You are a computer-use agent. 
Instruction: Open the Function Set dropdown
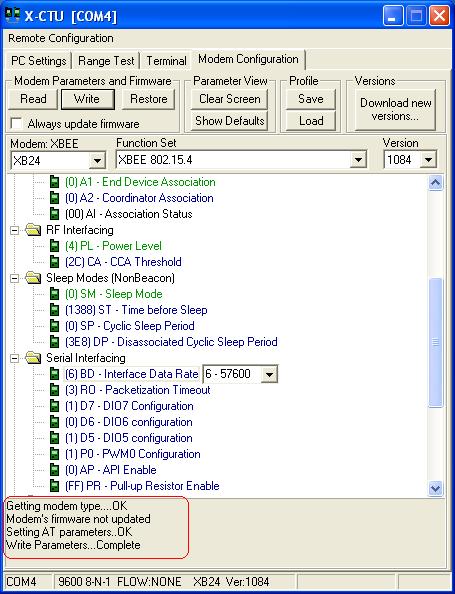click(x=358, y=160)
